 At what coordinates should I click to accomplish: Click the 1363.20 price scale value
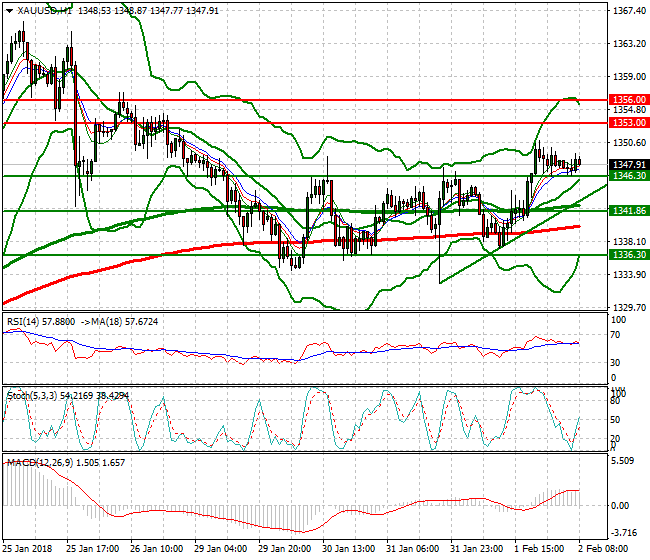pos(629,44)
